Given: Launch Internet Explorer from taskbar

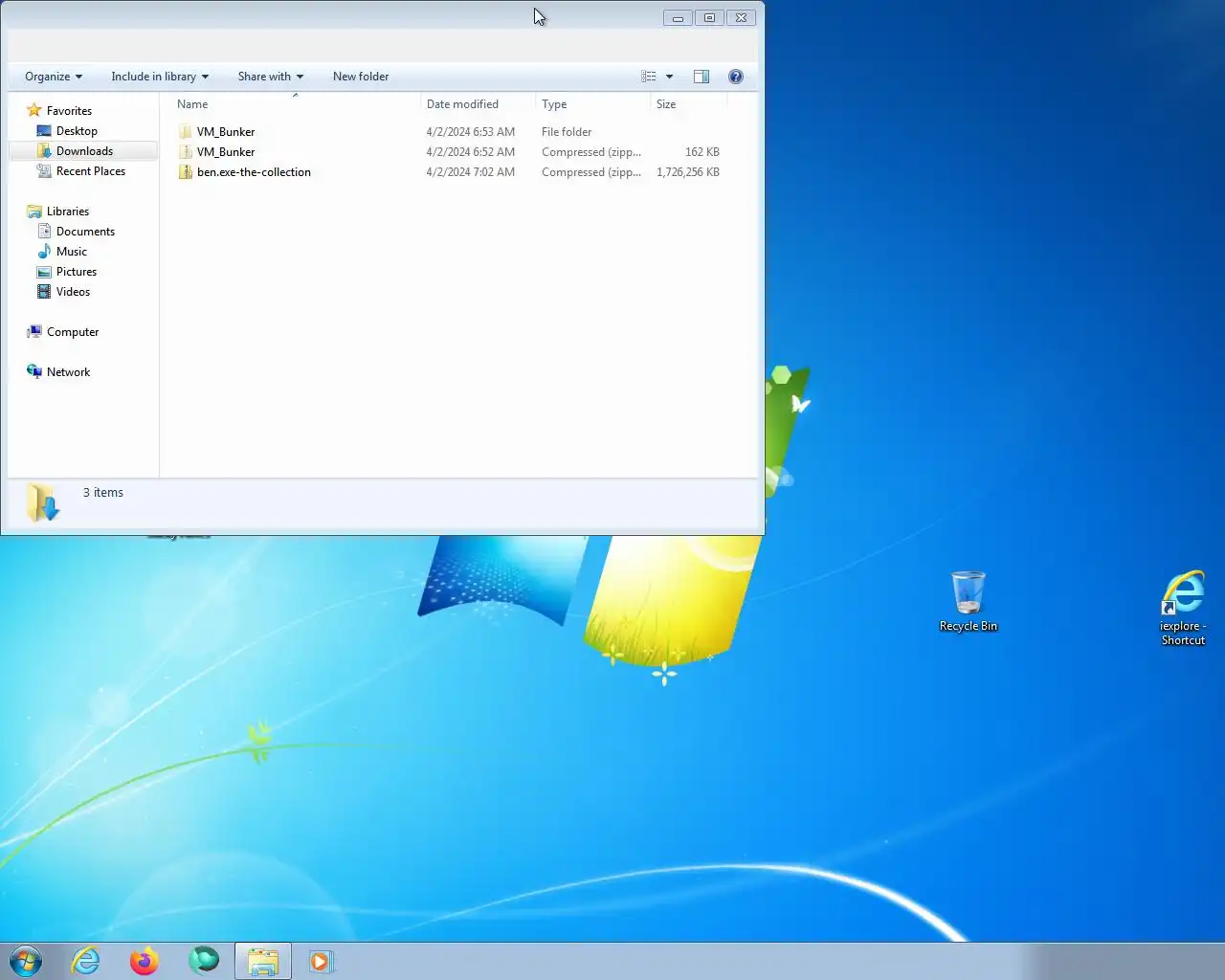Looking at the screenshot, I should (x=86, y=961).
